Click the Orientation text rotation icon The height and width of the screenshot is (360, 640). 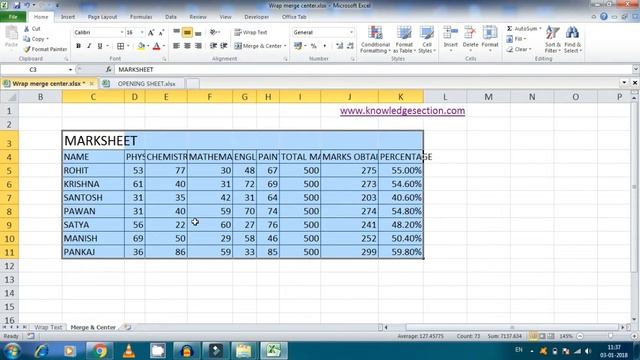pos(213,32)
